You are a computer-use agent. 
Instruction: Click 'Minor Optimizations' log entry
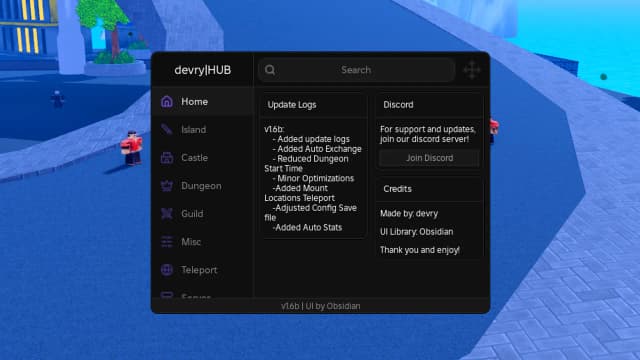tap(313, 178)
